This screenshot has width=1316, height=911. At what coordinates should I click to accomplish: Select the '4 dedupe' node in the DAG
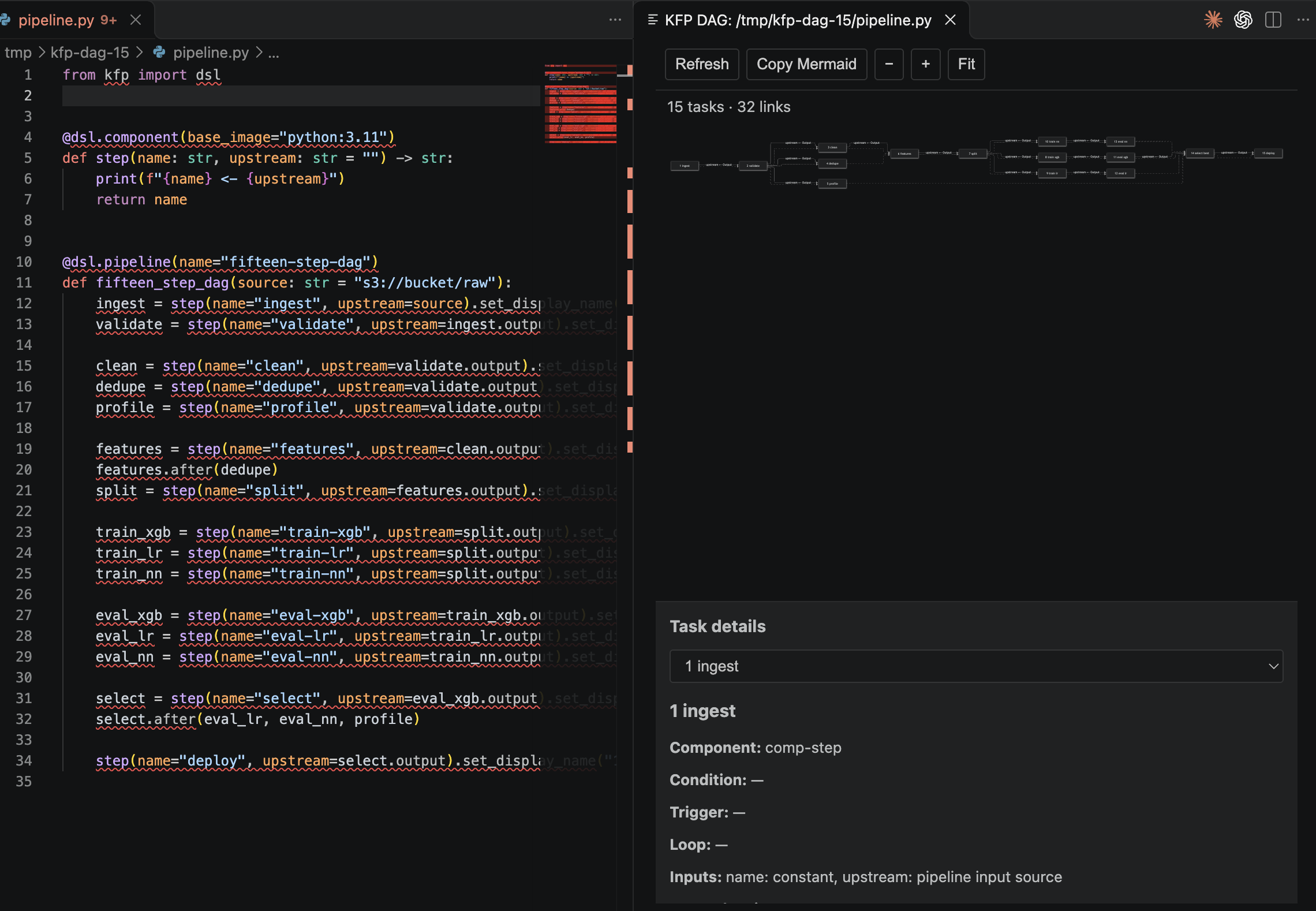pyautogui.click(x=832, y=163)
